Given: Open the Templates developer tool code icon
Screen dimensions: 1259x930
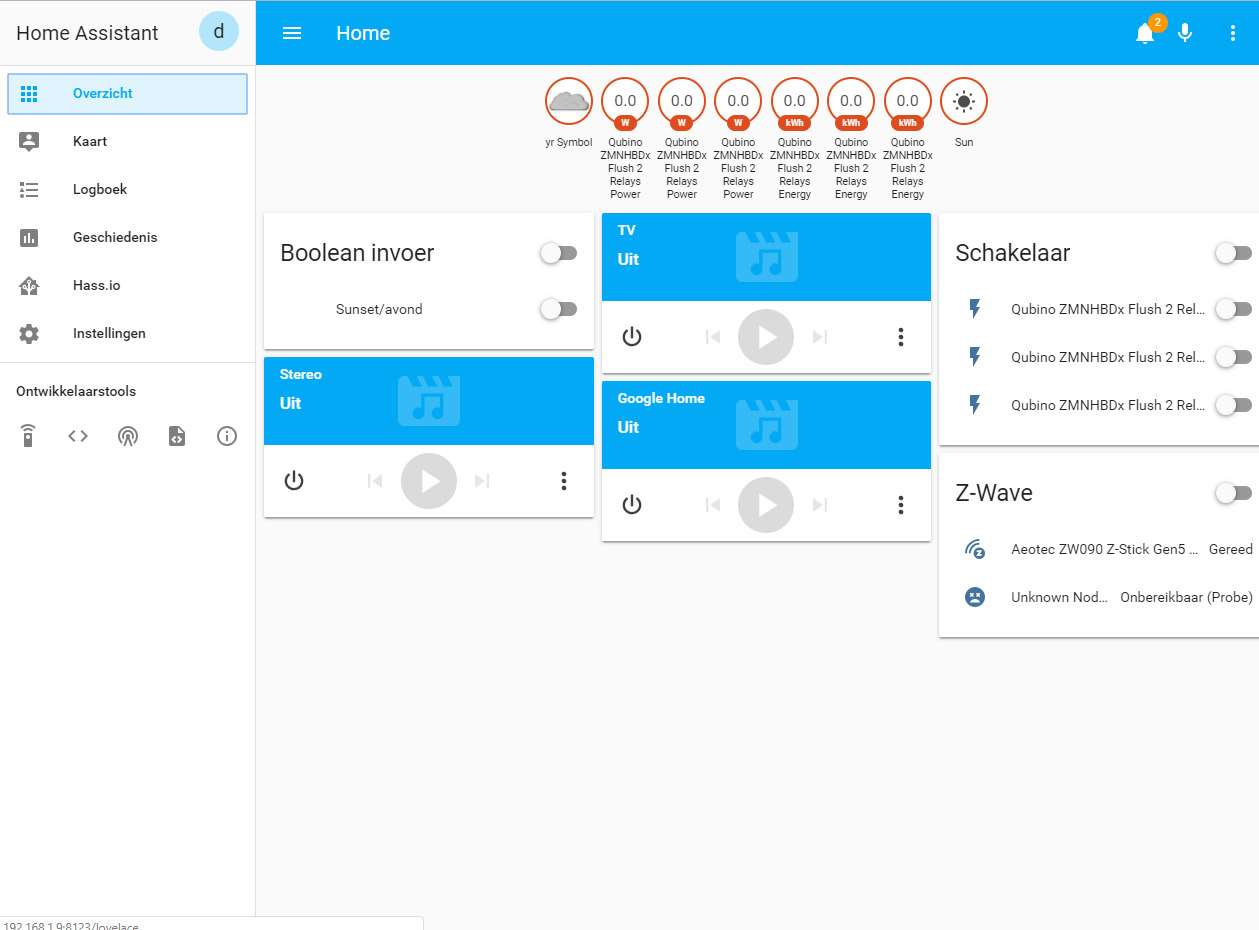Looking at the screenshot, I should (x=78, y=436).
